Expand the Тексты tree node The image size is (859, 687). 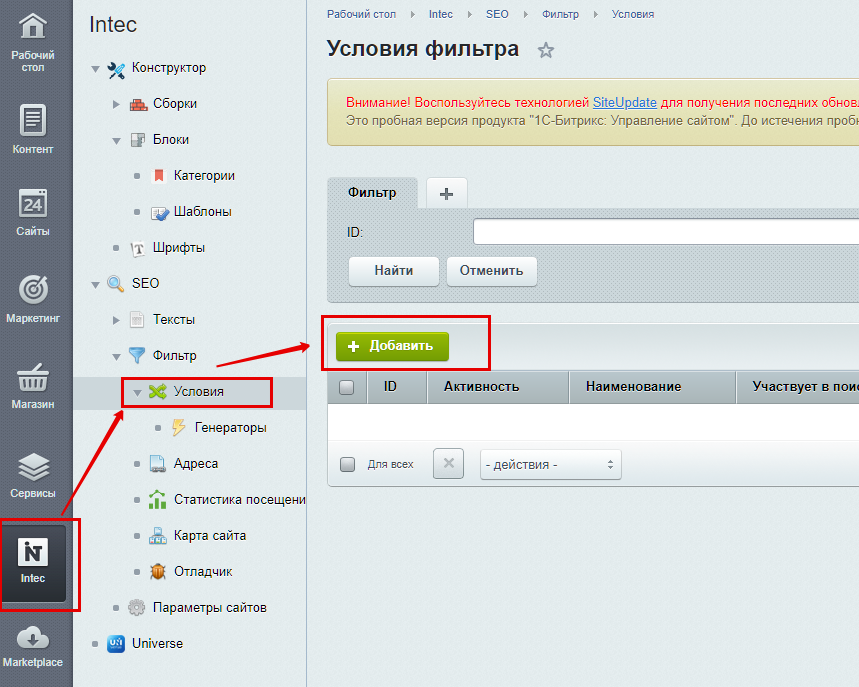click(x=116, y=320)
